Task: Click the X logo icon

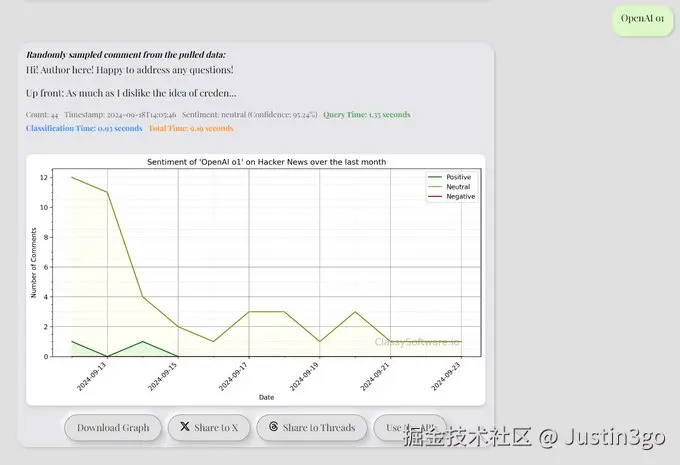Action: point(185,427)
